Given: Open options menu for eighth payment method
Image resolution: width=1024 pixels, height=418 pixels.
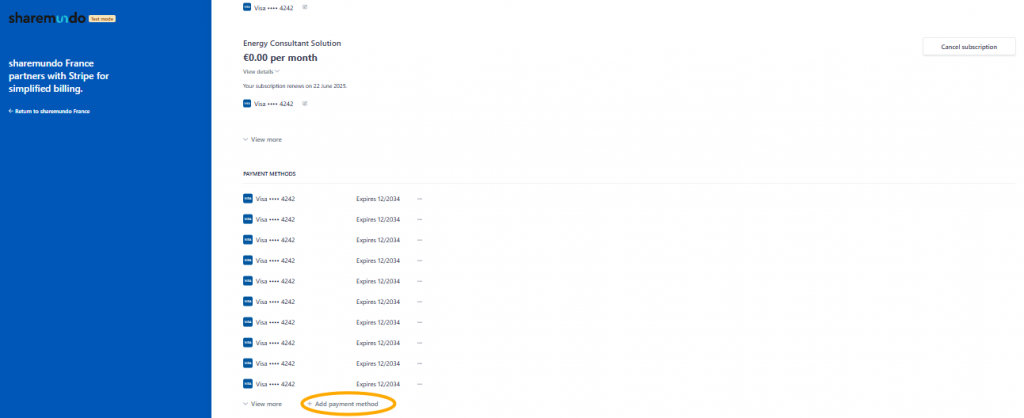Looking at the screenshot, I should click(x=420, y=343).
